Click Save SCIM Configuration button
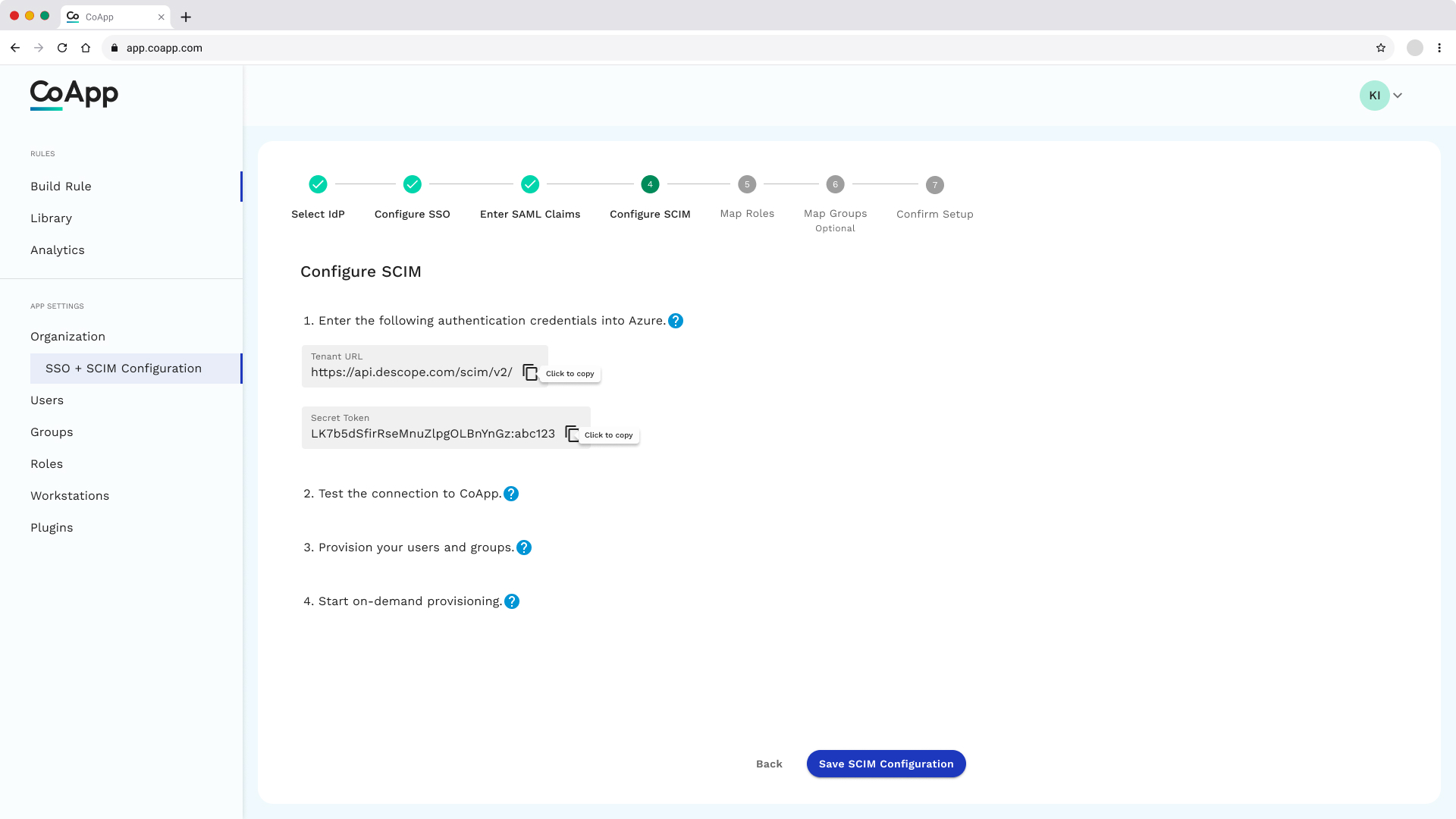Screen dimensions: 1456x819 pyautogui.click(x=886, y=764)
